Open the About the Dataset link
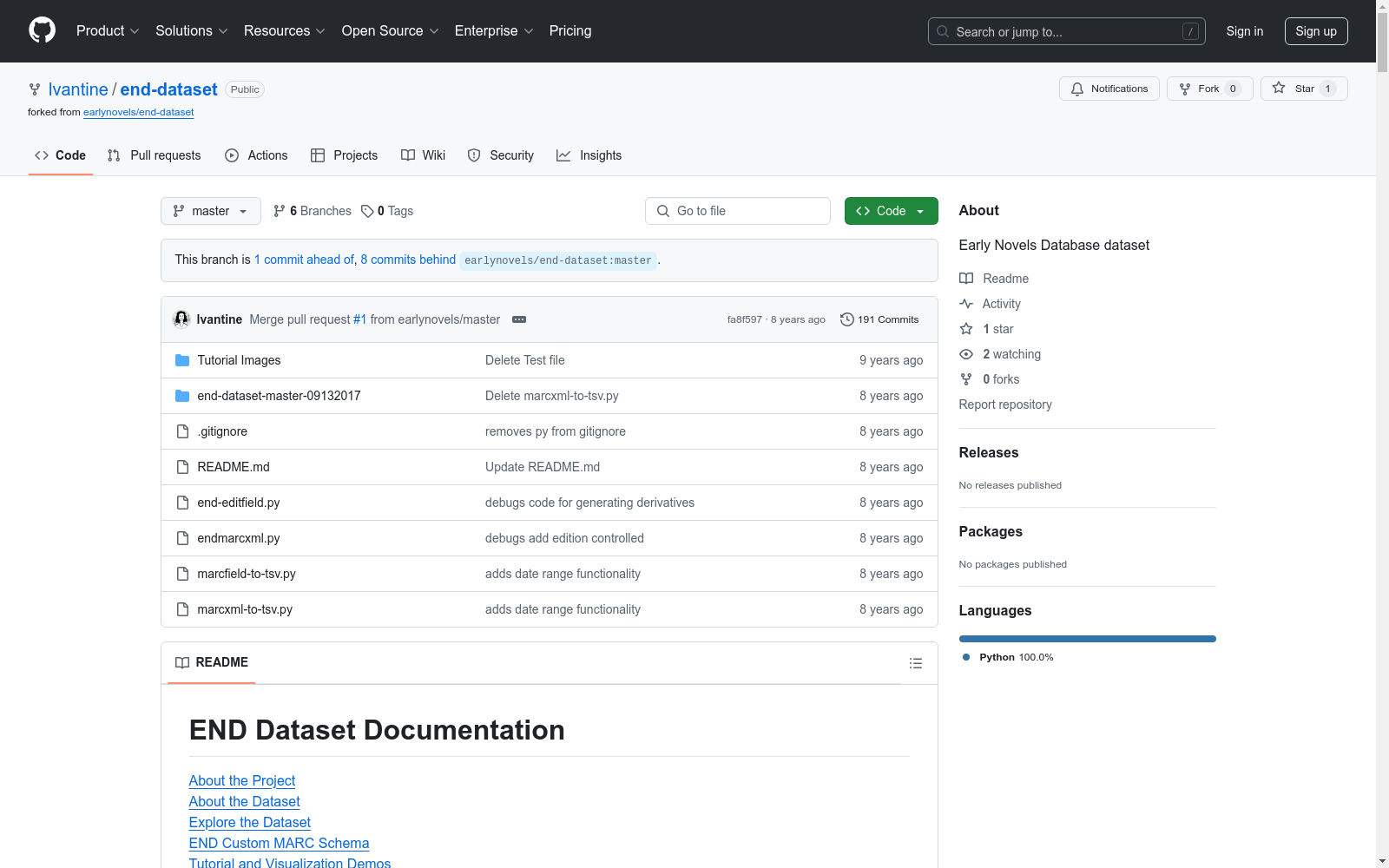The height and width of the screenshot is (868, 1389). pos(245,801)
